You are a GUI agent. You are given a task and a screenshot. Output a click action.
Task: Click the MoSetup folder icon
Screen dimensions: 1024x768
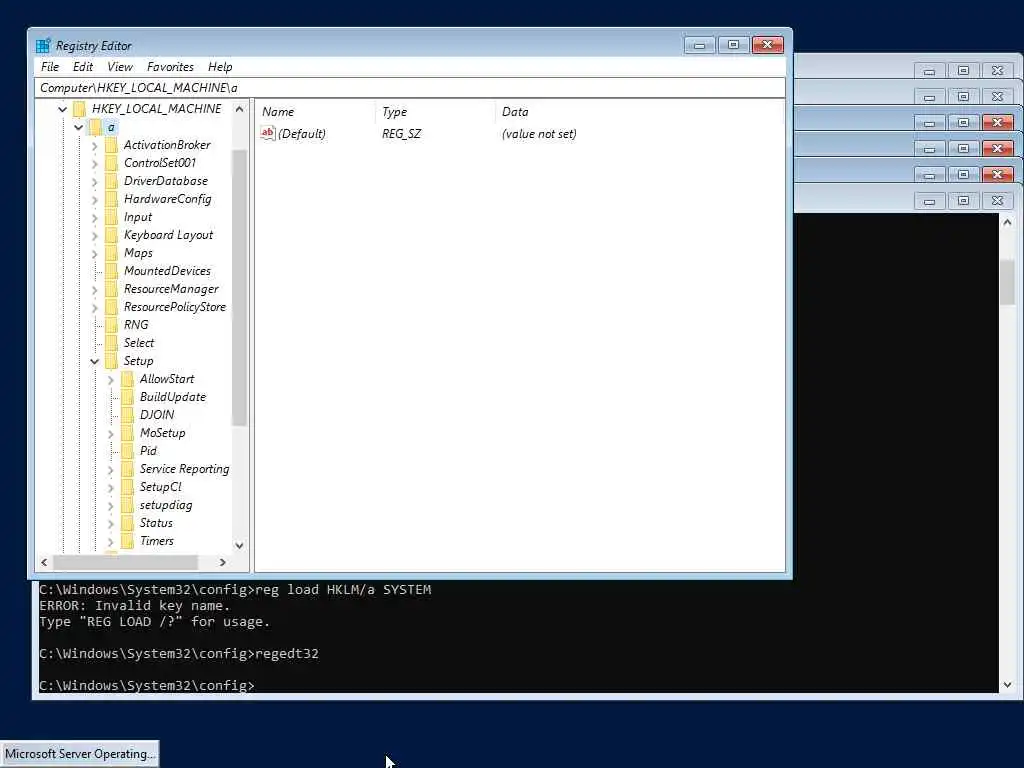(127, 432)
